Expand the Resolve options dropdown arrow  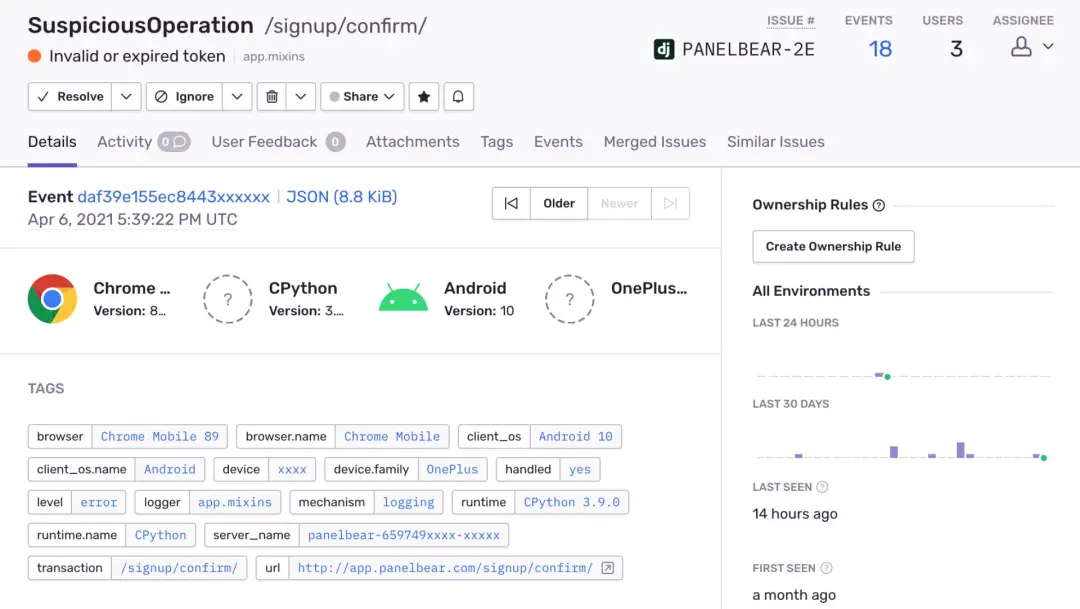pos(126,96)
